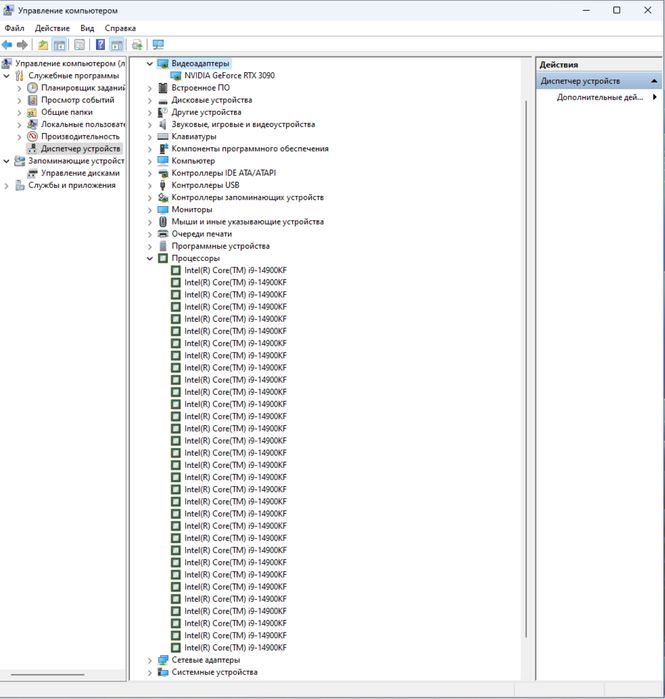Click the Очереди печати printer icon
665x699 pixels.
click(x=163, y=234)
